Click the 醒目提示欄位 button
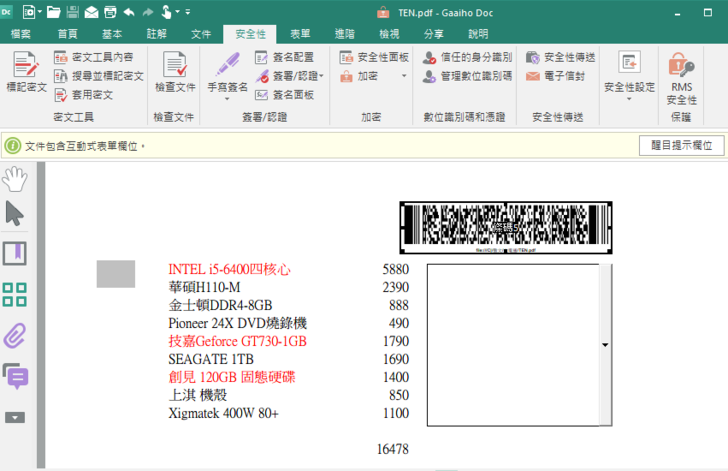Image resolution: width=728 pixels, height=471 pixels. [681, 146]
